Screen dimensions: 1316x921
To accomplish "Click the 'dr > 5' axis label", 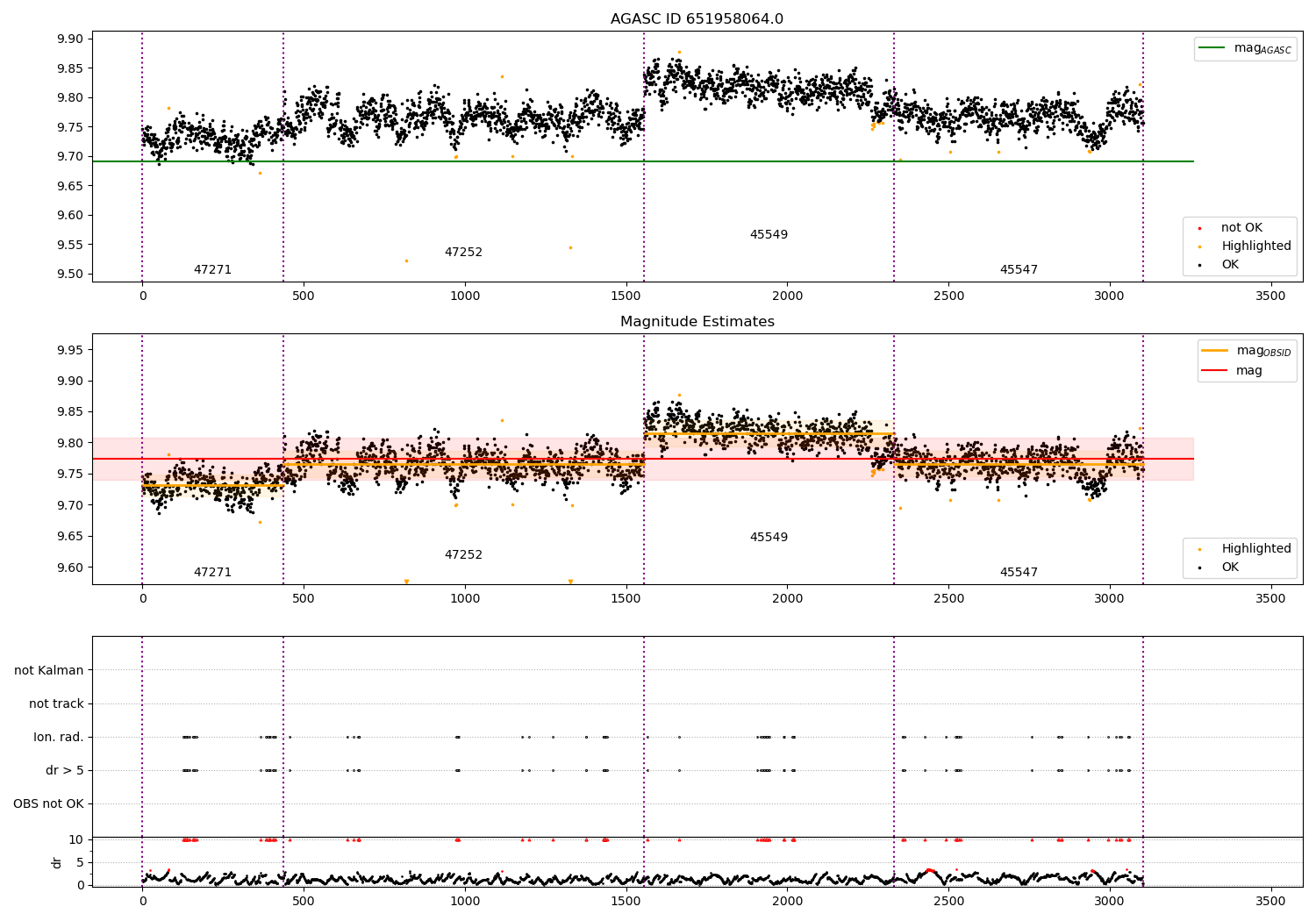I will (x=64, y=770).
